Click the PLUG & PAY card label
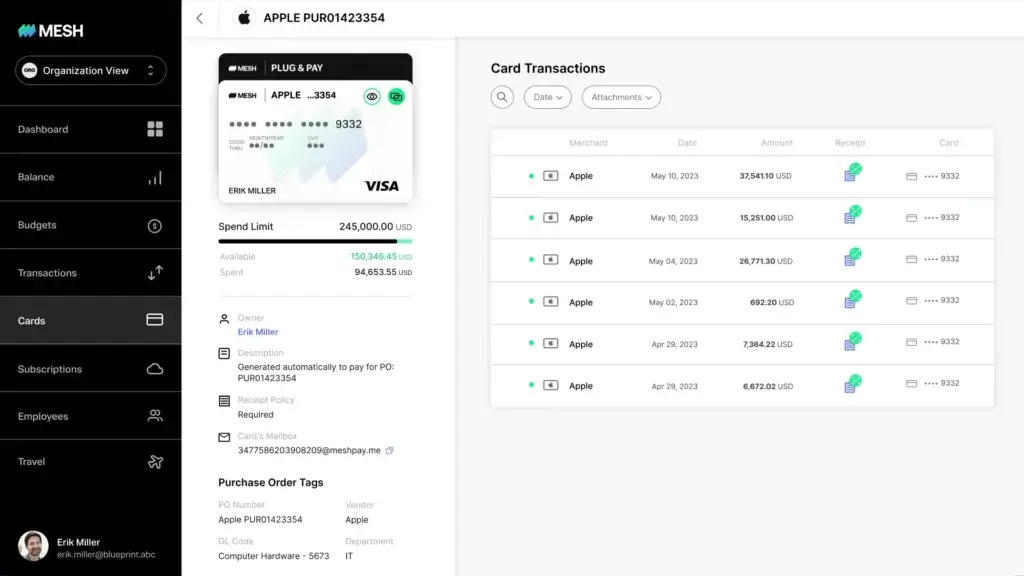 (296, 68)
